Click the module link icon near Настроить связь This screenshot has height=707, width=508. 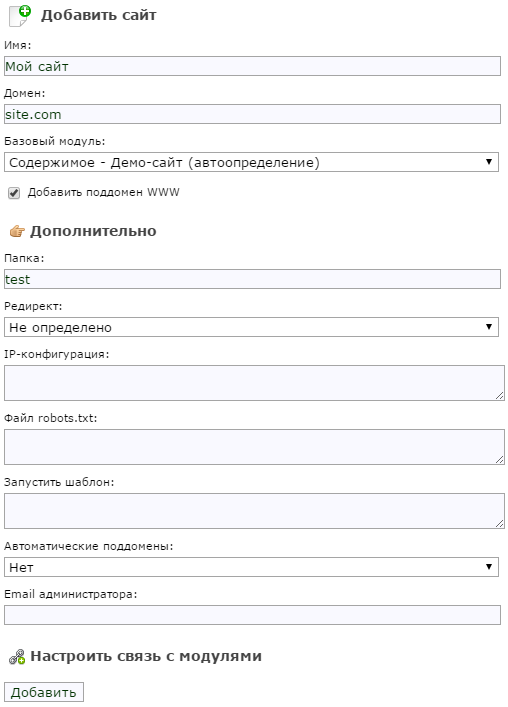tap(17, 657)
